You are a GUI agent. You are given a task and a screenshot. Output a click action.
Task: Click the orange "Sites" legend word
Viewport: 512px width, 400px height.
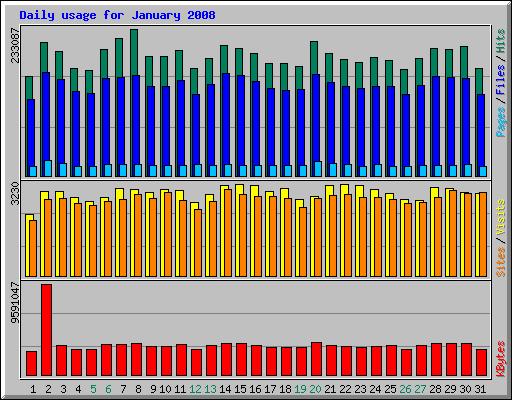pos(501,262)
